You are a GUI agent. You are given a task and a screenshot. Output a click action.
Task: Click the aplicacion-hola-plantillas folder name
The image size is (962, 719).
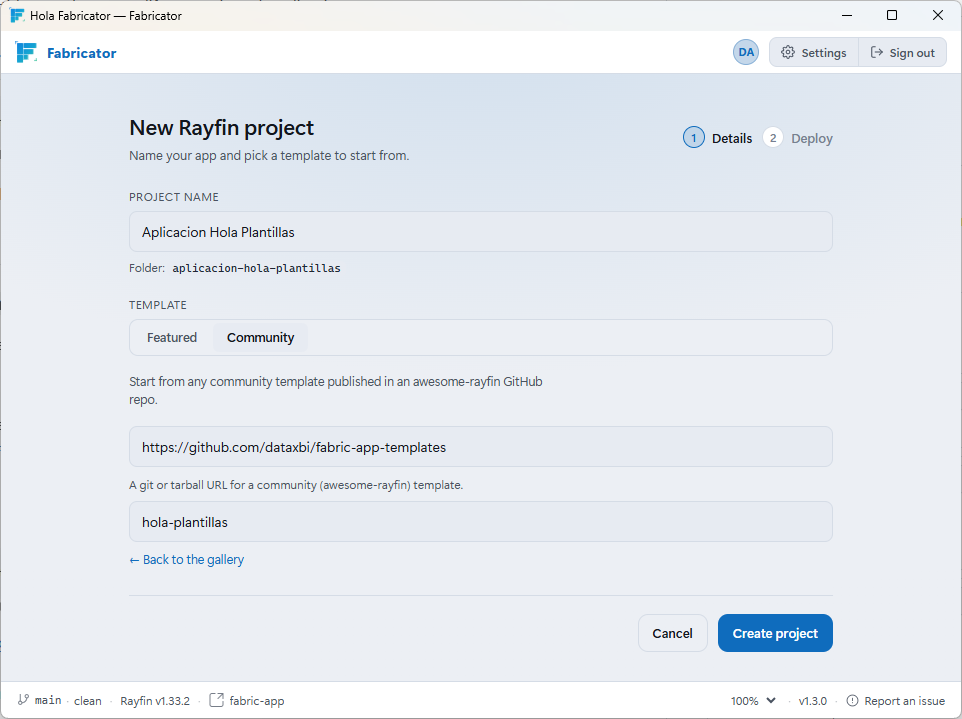point(256,268)
